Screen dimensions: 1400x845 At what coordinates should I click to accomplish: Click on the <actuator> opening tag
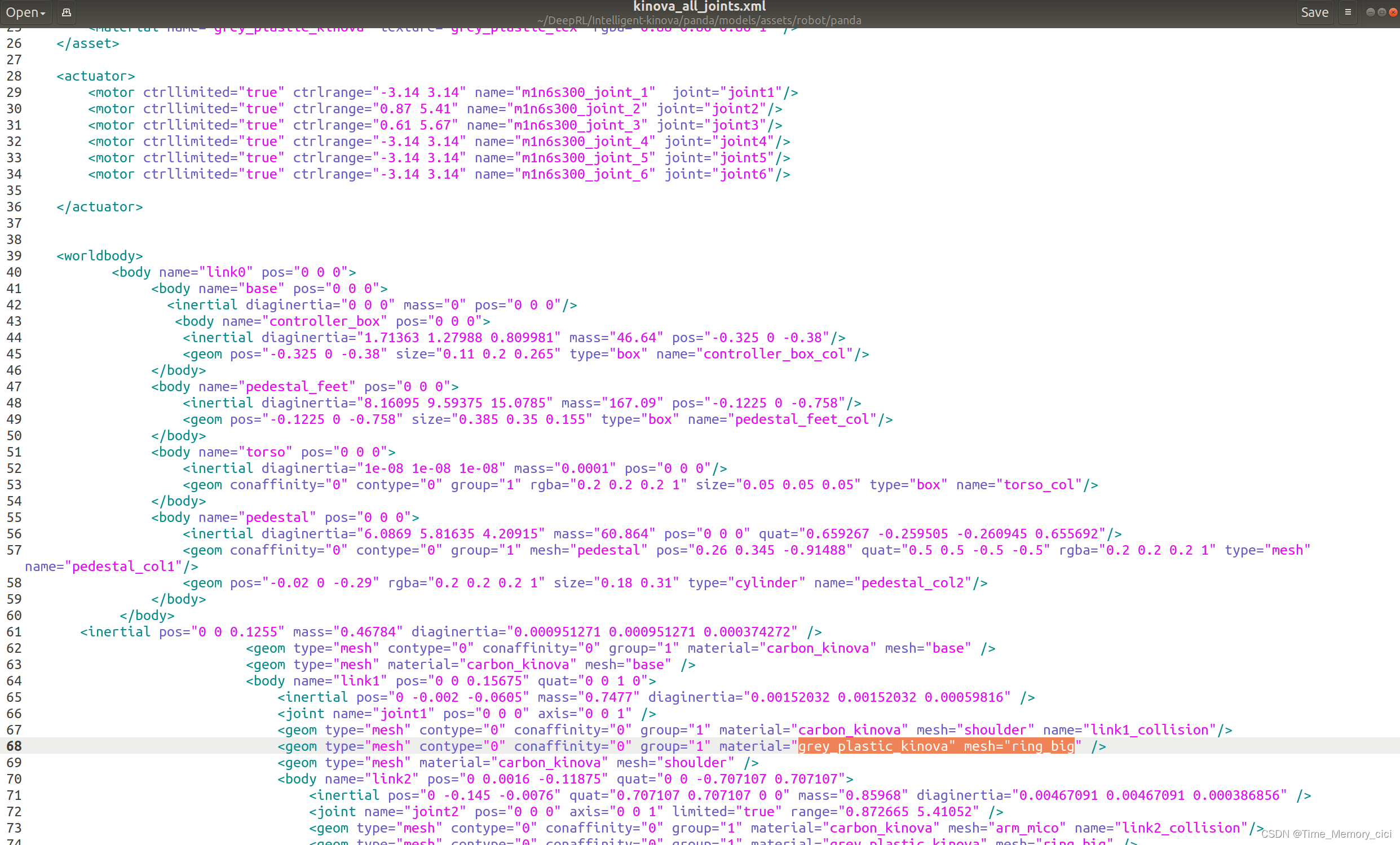pyautogui.click(x=95, y=76)
